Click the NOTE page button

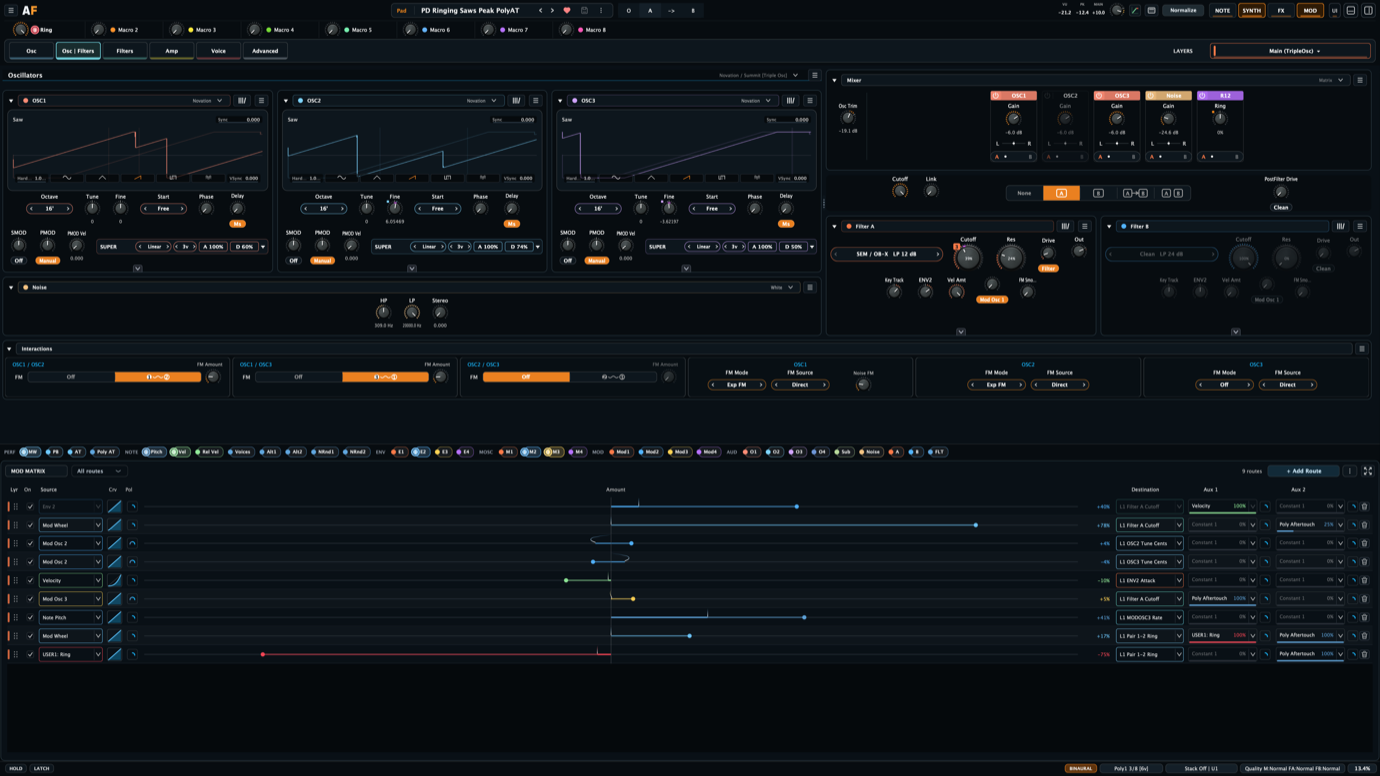pyautogui.click(x=1222, y=11)
